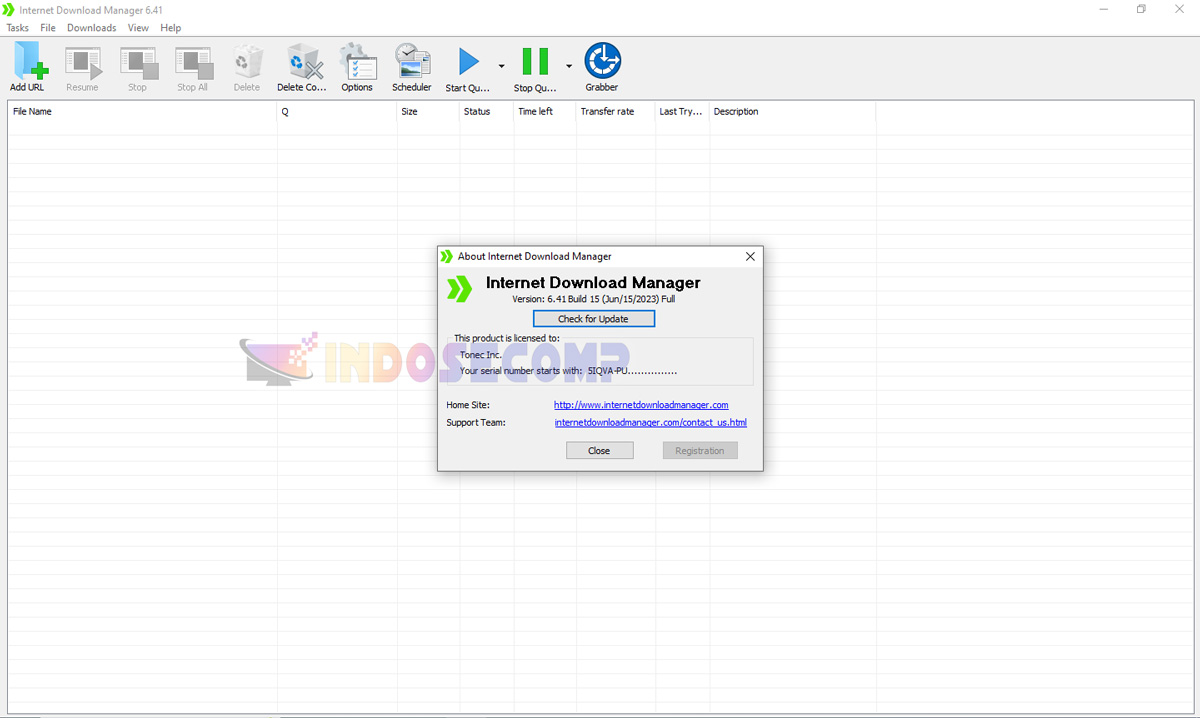Screen dimensions: 1200x718
Task: Click the Registration button
Action: coord(700,451)
